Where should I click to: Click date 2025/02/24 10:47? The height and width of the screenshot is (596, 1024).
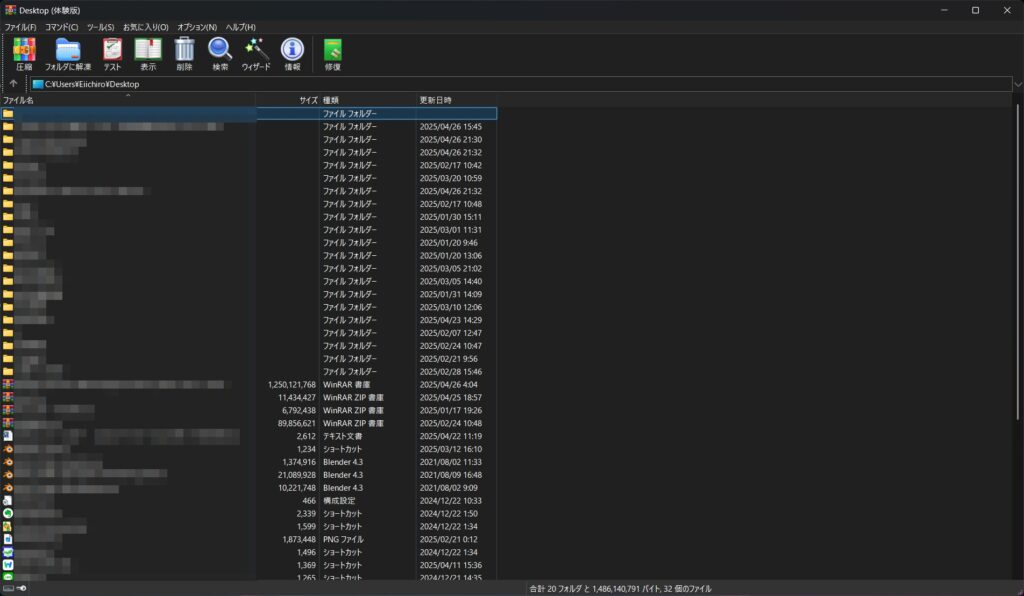(x=451, y=345)
